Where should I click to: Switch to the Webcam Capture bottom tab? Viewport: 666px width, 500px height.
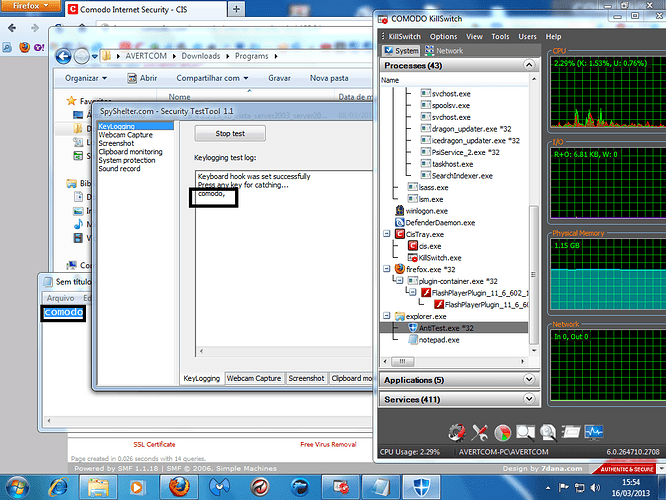point(254,378)
